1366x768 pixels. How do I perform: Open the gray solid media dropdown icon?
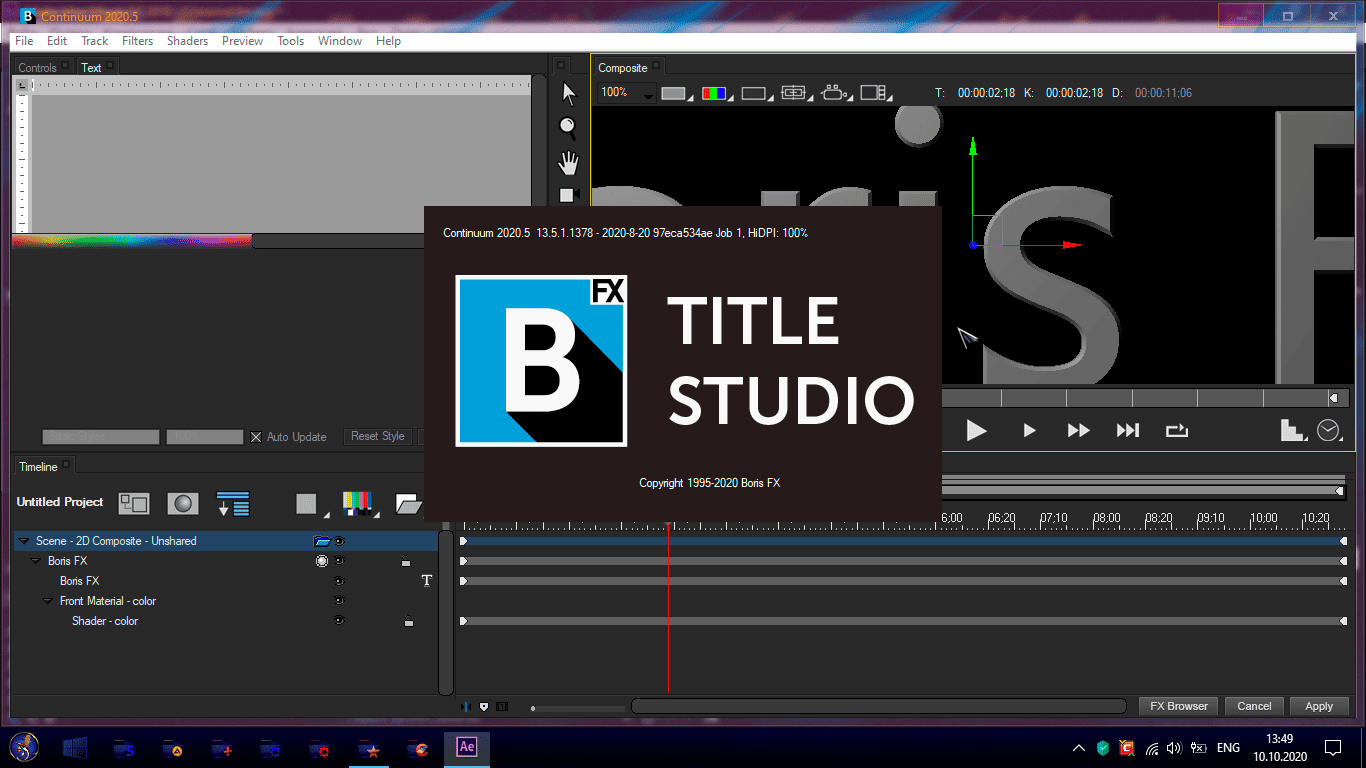(x=310, y=504)
